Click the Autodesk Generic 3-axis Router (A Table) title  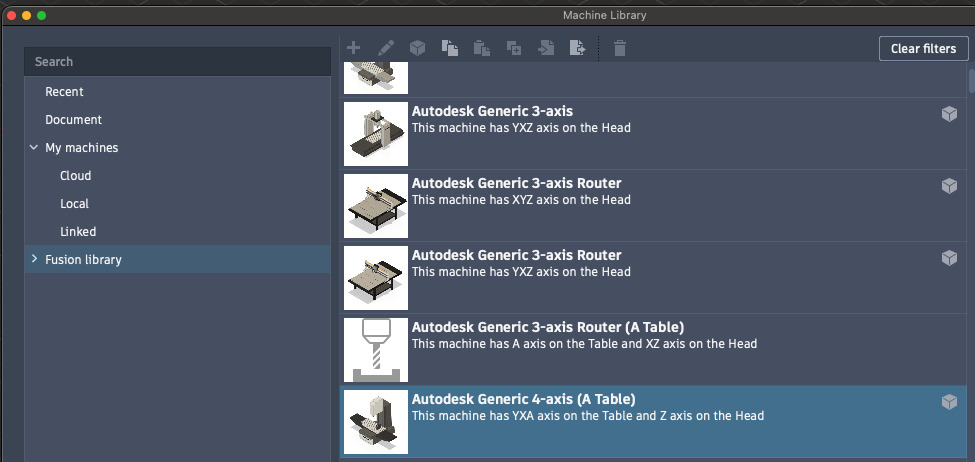tap(548, 327)
